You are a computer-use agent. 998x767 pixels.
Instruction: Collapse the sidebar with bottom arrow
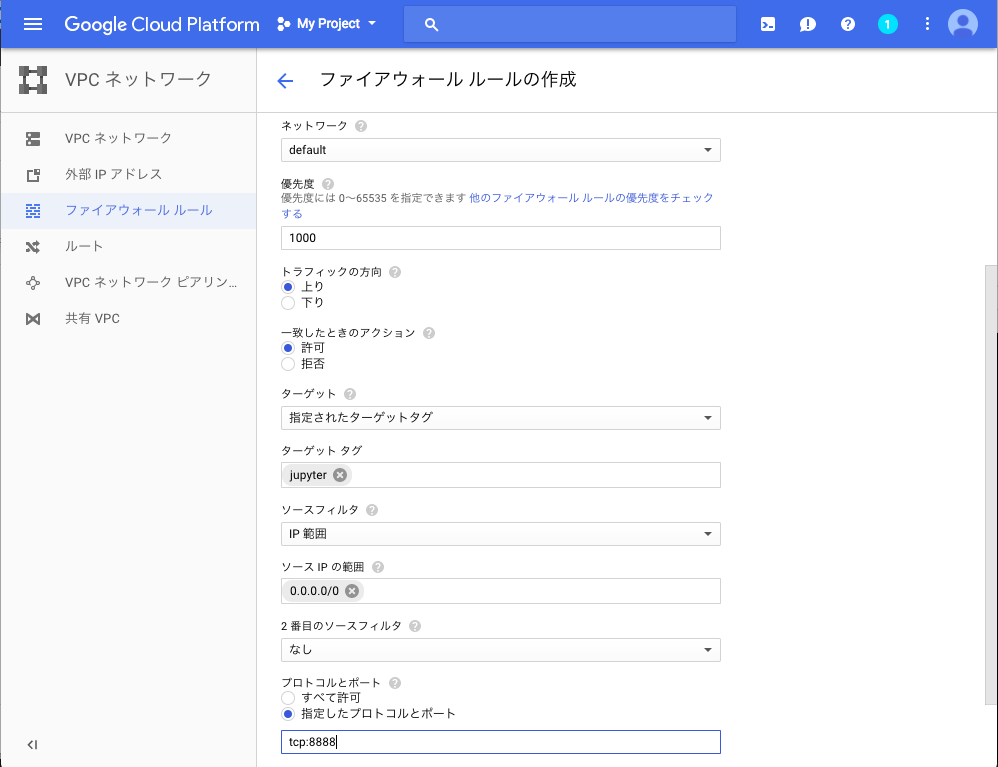click(32, 745)
